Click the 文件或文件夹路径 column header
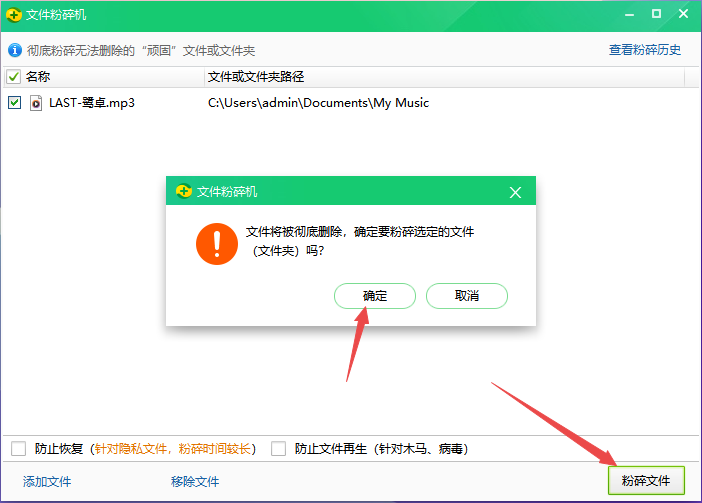702x503 pixels. (255, 77)
